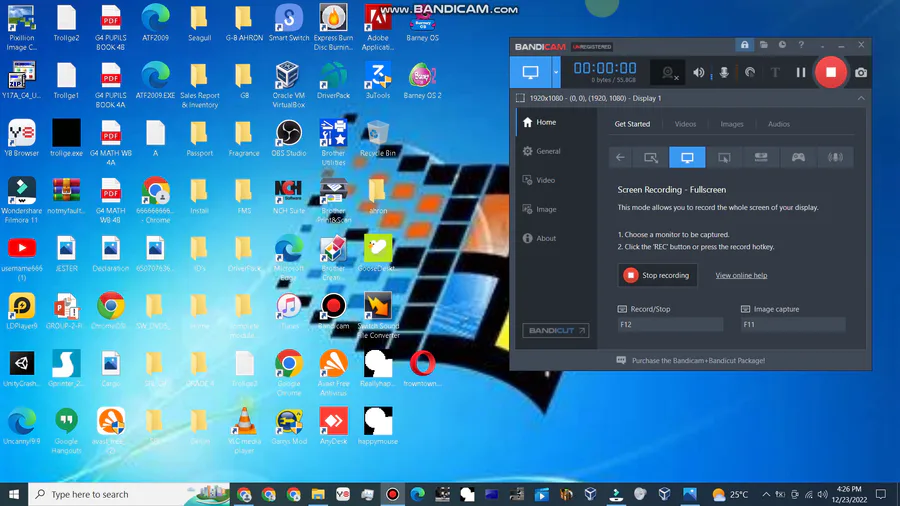Switch to the Get Started tab
The width and height of the screenshot is (900, 506).
tap(632, 124)
